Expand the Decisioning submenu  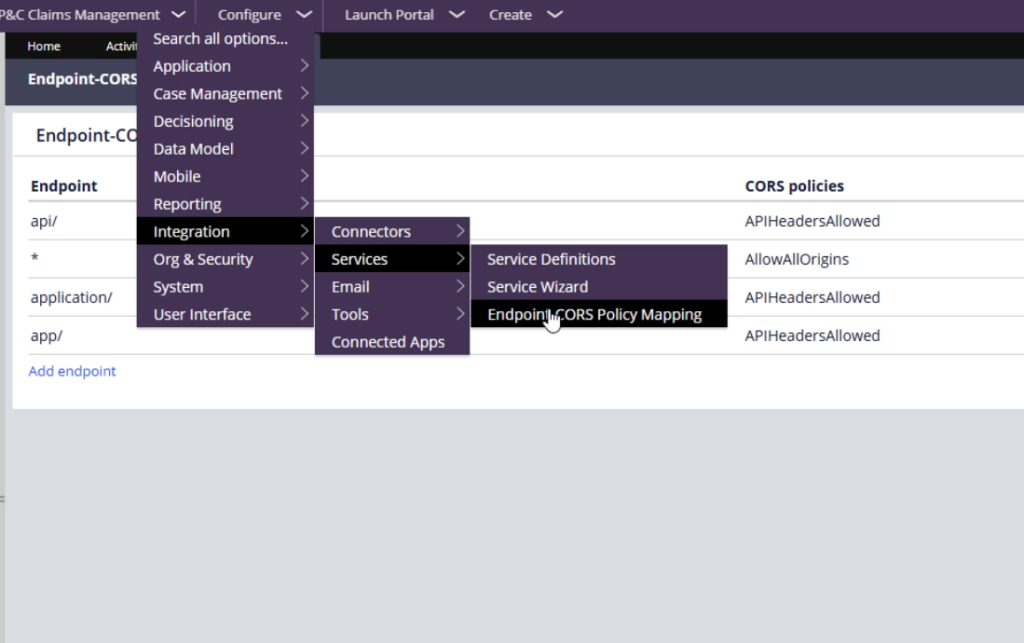[x=225, y=121]
